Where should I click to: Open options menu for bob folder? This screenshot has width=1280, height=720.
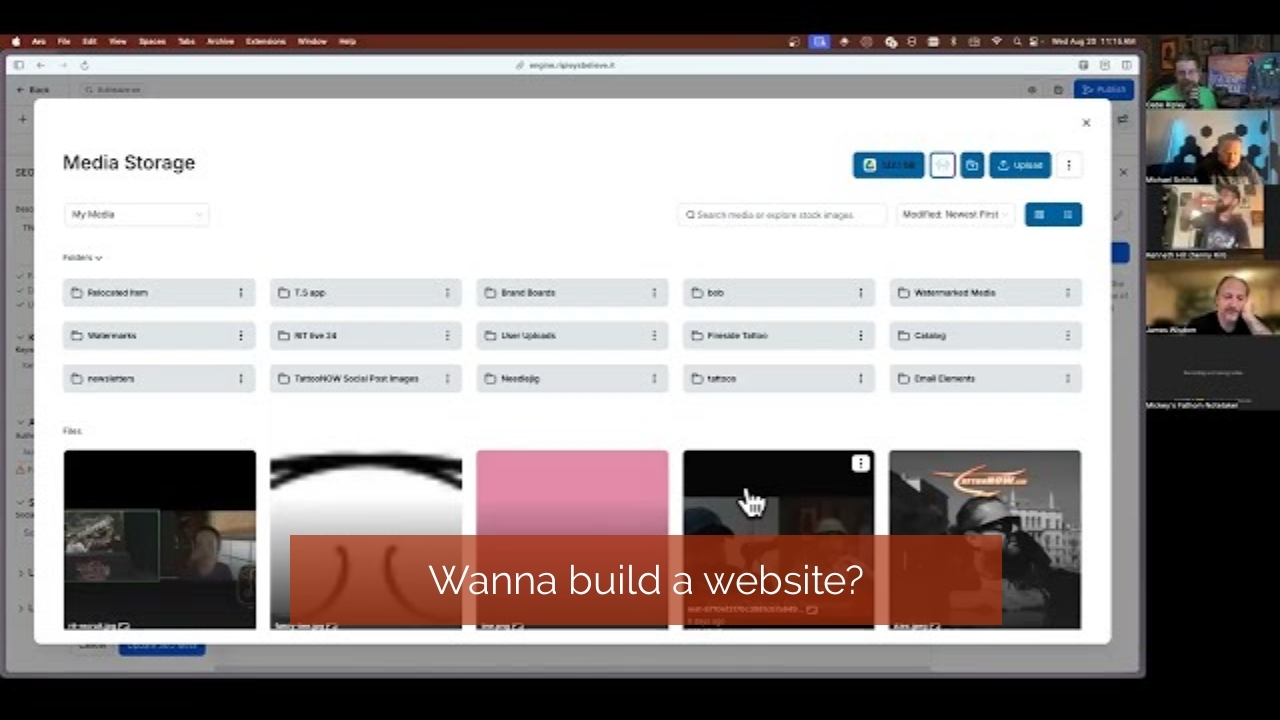(x=860, y=293)
